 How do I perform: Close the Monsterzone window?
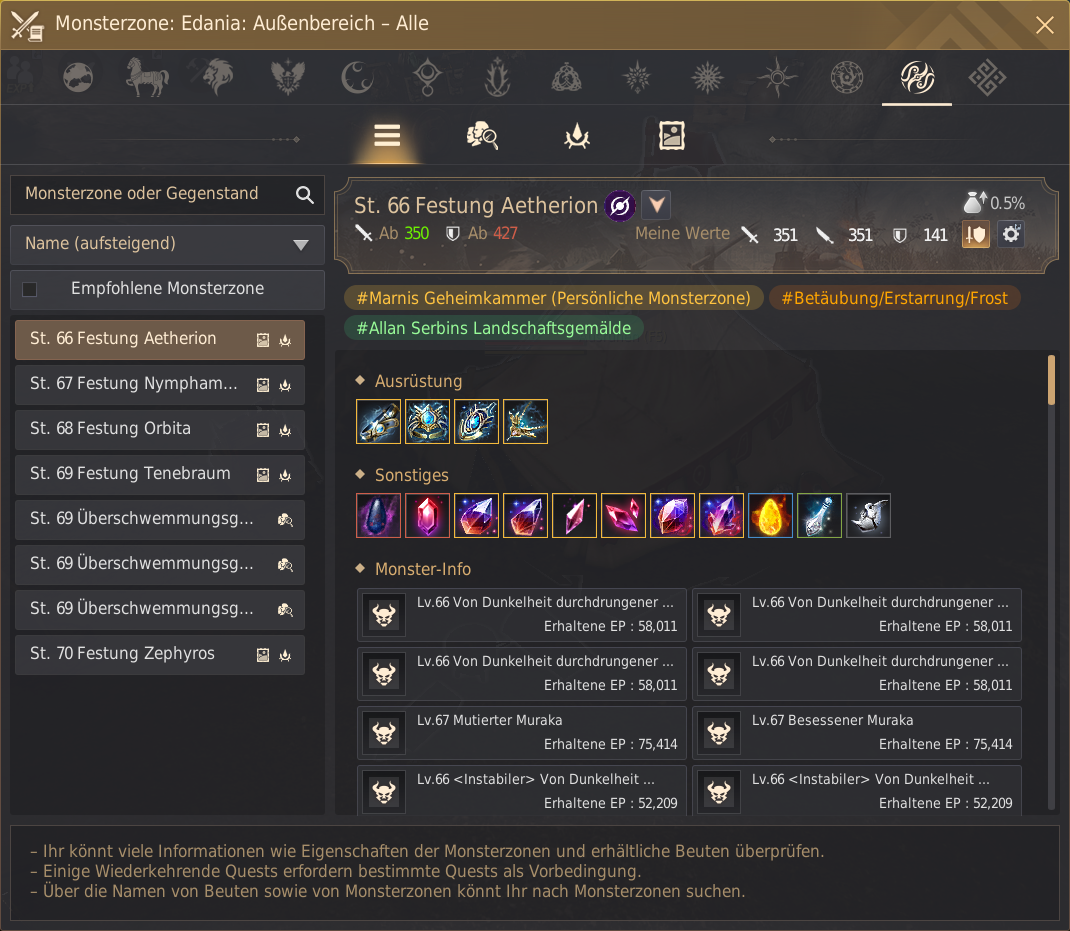pos(1044,25)
